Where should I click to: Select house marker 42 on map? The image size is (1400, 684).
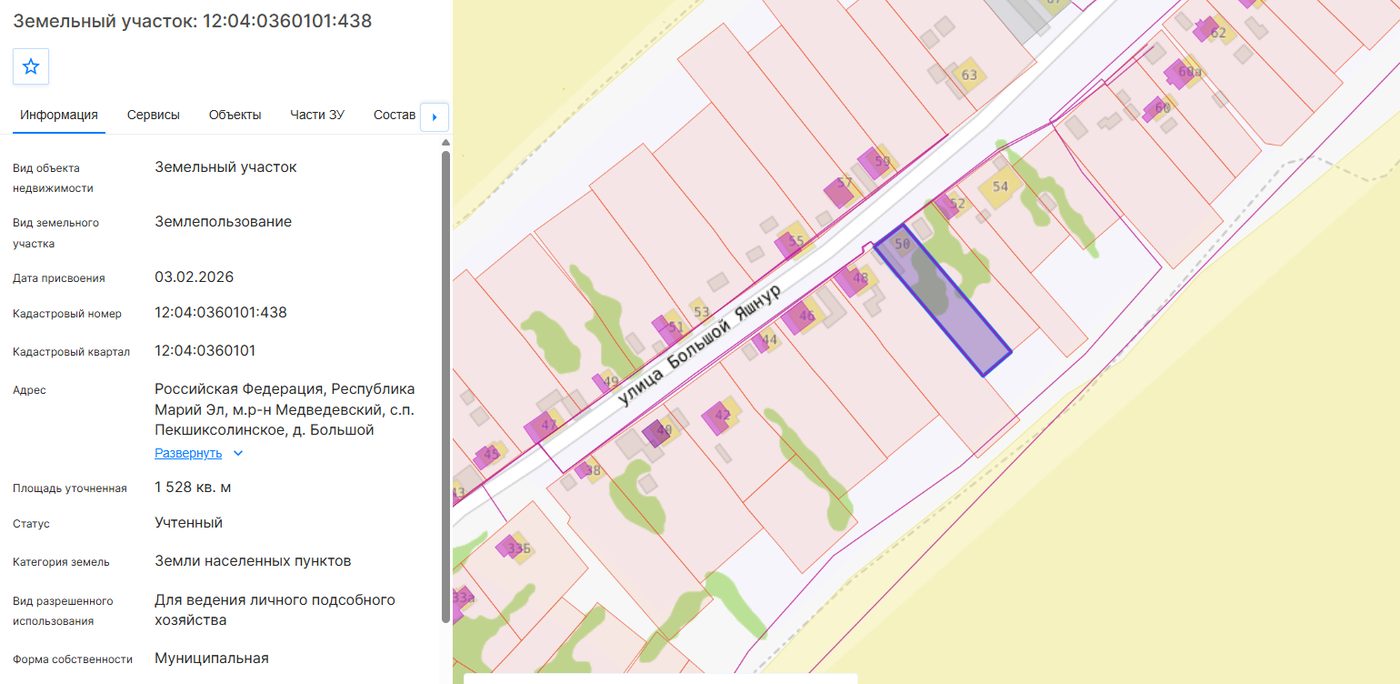coord(722,415)
